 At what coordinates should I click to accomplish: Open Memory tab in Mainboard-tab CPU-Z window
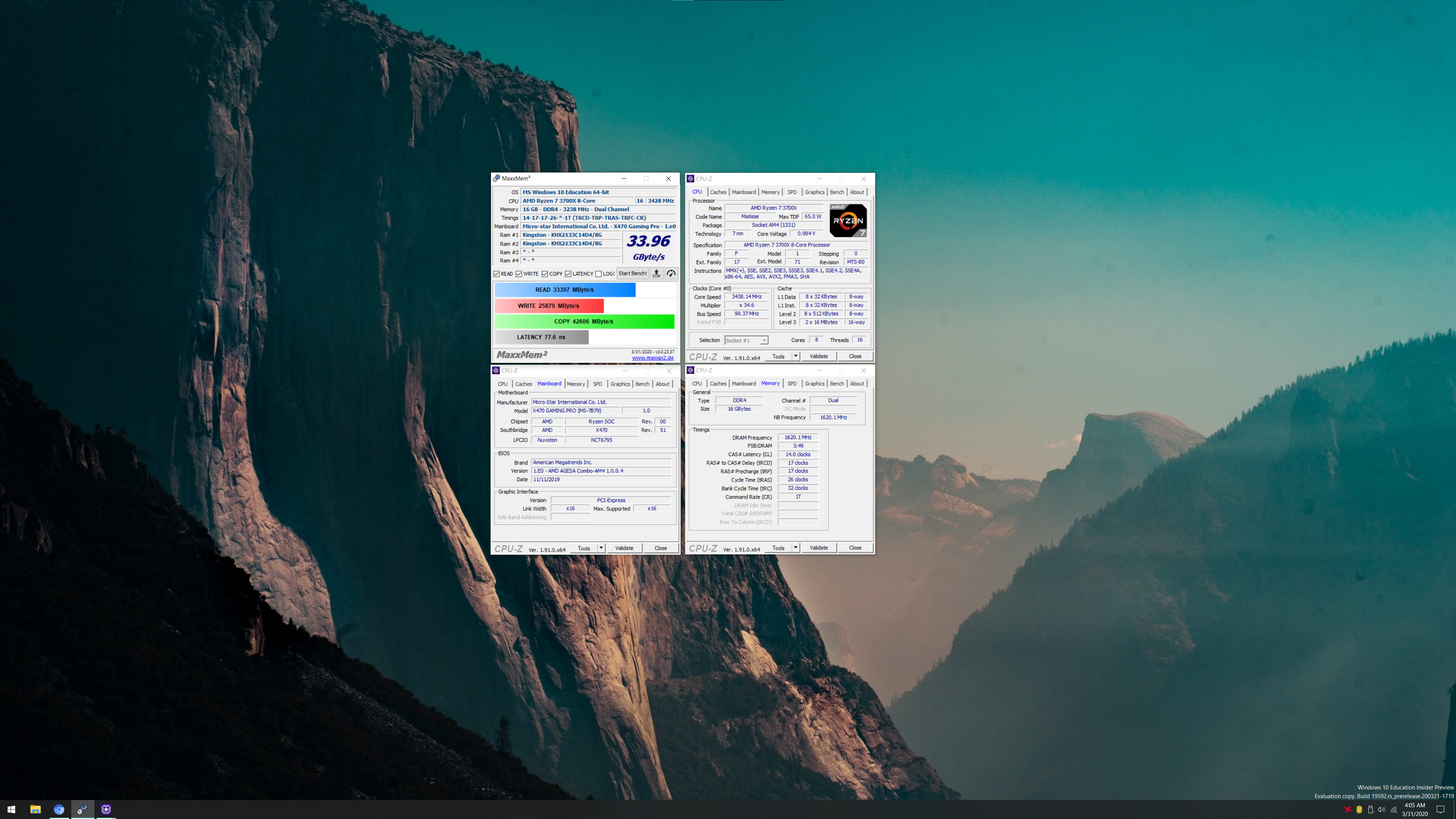point(576,384)
